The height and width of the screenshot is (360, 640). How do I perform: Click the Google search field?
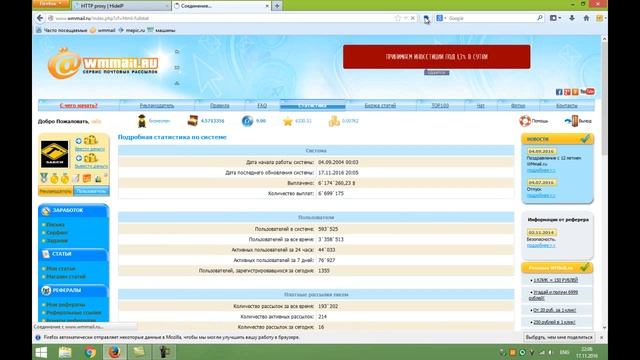490,18
